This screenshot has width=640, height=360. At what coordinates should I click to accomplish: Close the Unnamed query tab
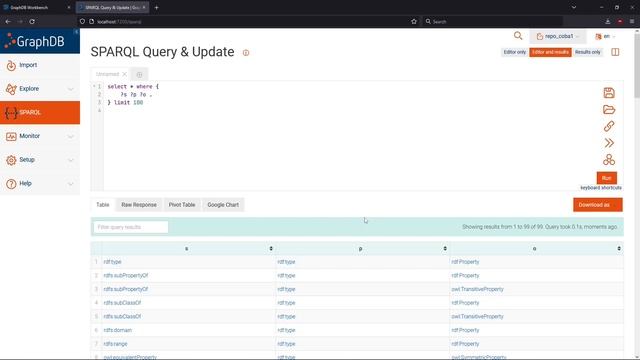point(124,74)
